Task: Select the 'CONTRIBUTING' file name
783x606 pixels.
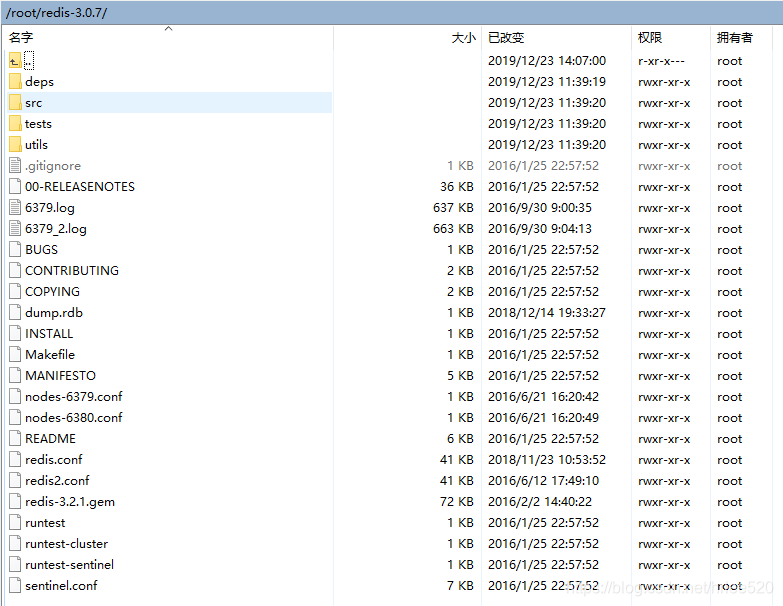Action: pyautogui.click(x=72, y=270)
